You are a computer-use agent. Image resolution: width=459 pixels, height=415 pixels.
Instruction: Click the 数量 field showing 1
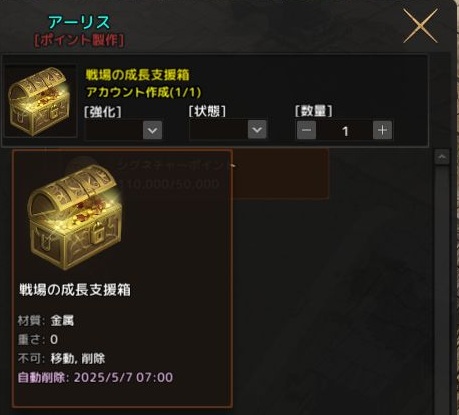pyautogui.click(x=345, y=130)
